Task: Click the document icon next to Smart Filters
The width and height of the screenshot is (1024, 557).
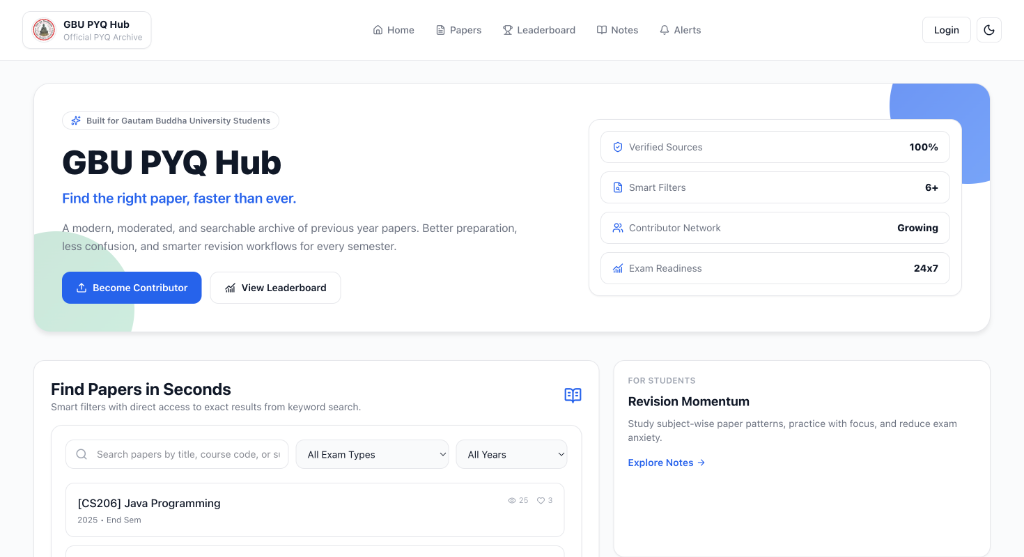Action: [618, 188]
